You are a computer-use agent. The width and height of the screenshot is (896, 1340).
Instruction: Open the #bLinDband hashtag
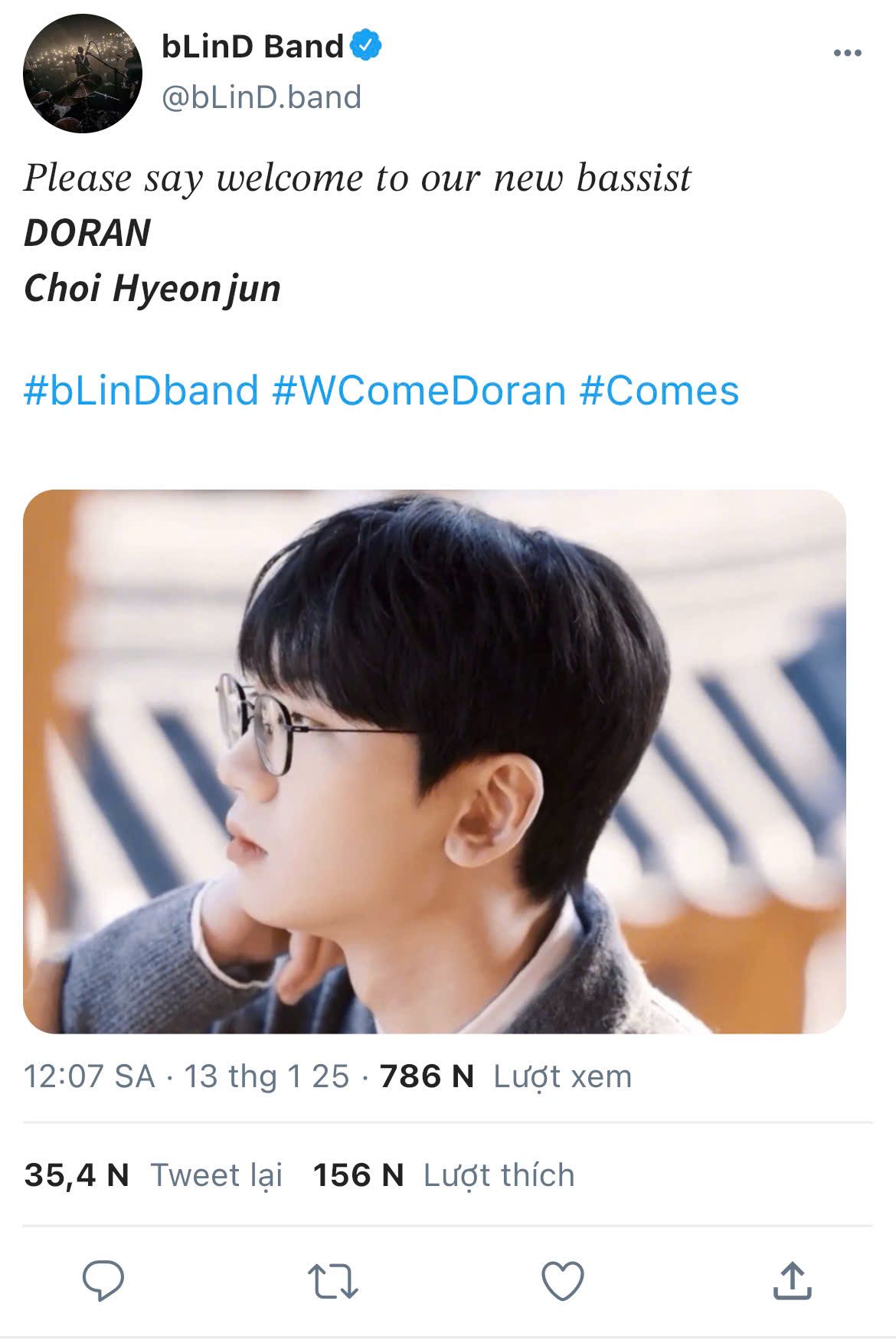point(141,390)
